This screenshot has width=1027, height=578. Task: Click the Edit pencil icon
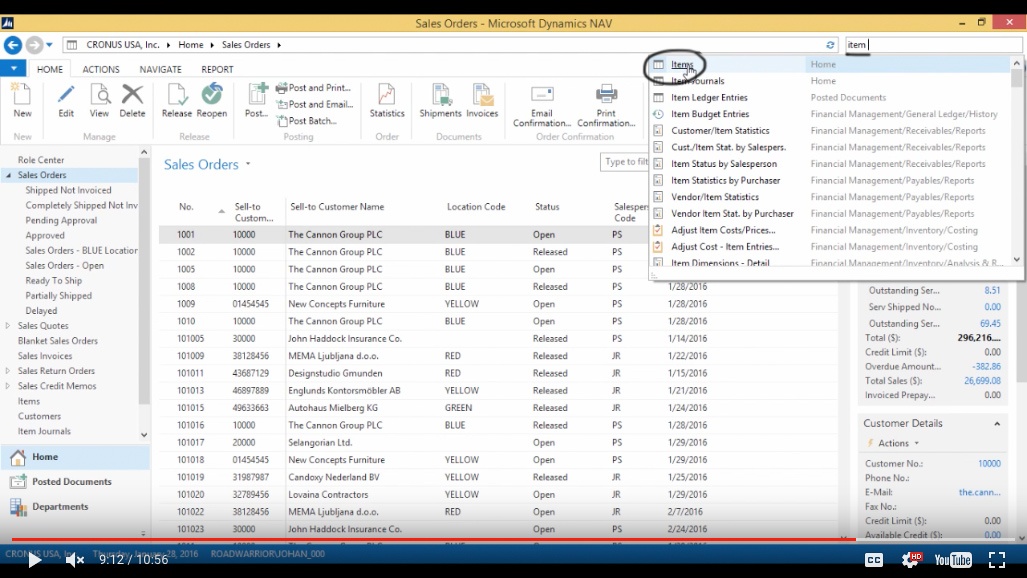(x=66, y=95)
